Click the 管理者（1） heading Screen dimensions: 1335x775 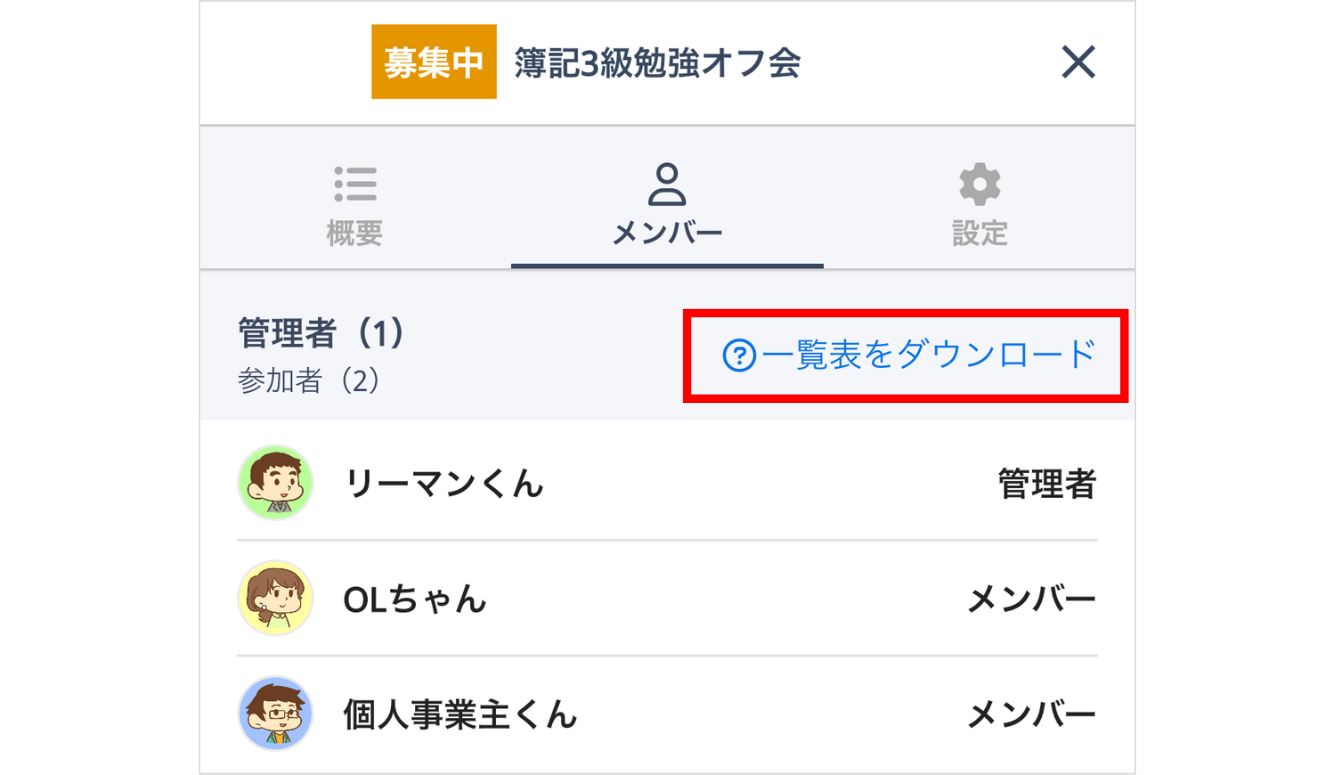coord(322,333)
